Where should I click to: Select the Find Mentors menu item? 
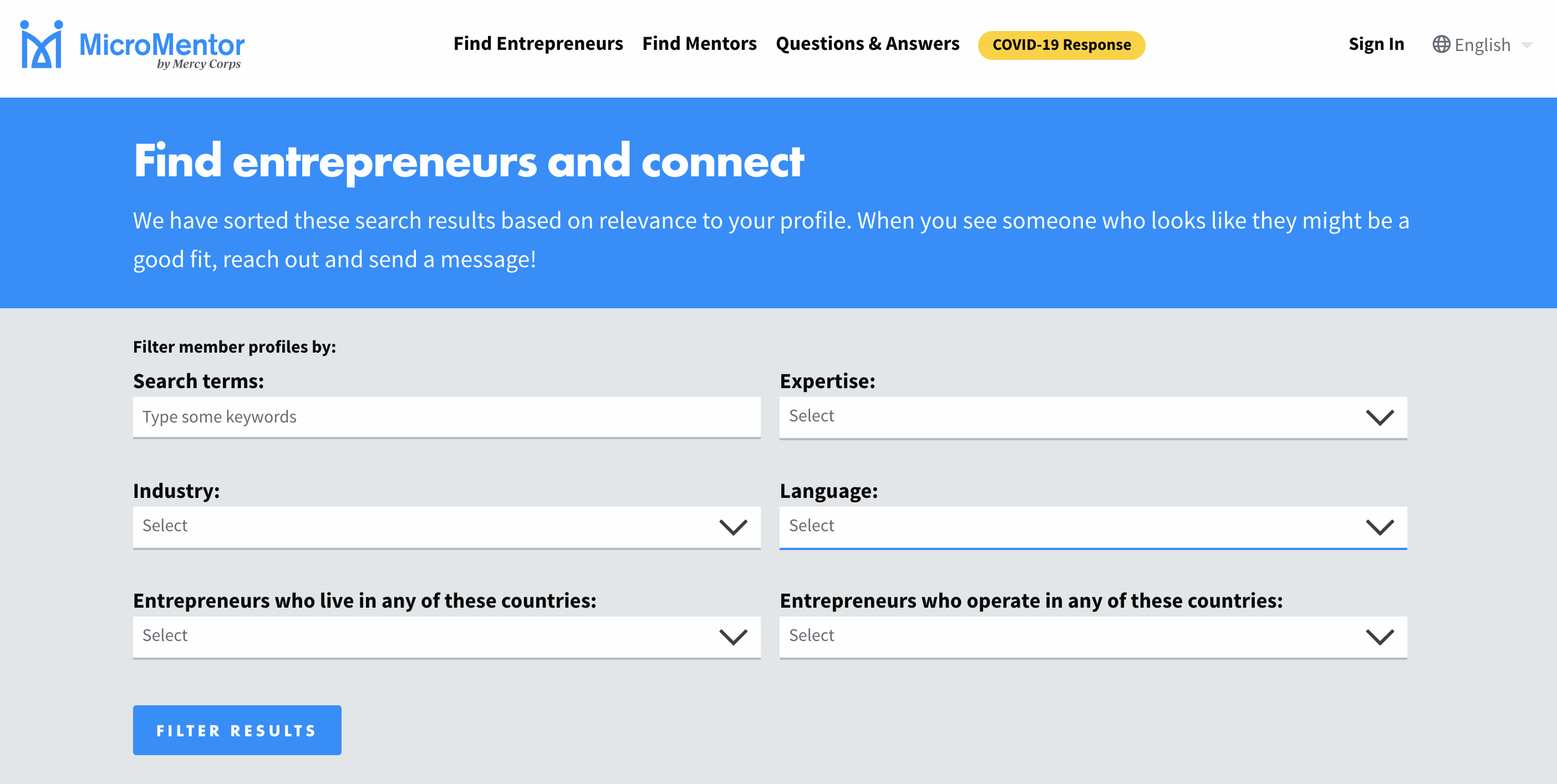pos(700,43)
